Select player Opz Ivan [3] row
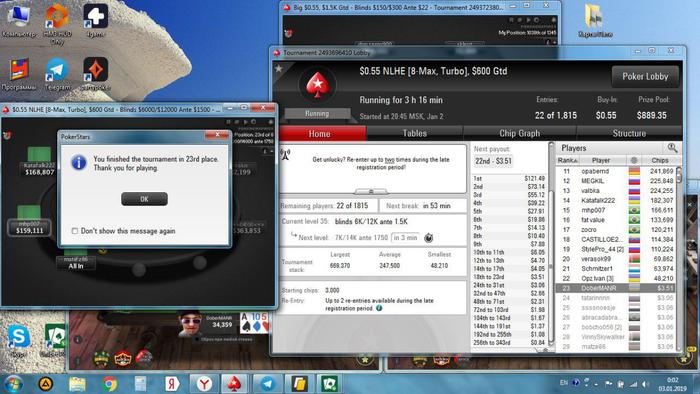700x394 pixels. 615,278
